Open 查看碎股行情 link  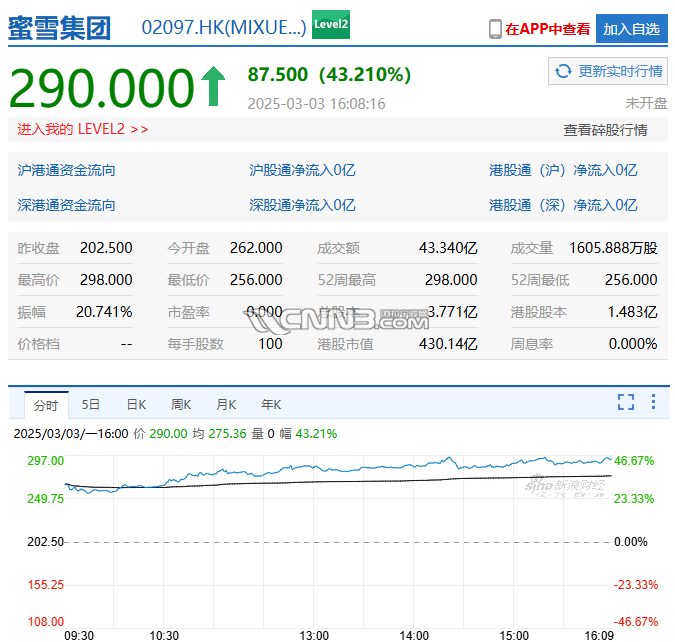[x=605, y=130]
